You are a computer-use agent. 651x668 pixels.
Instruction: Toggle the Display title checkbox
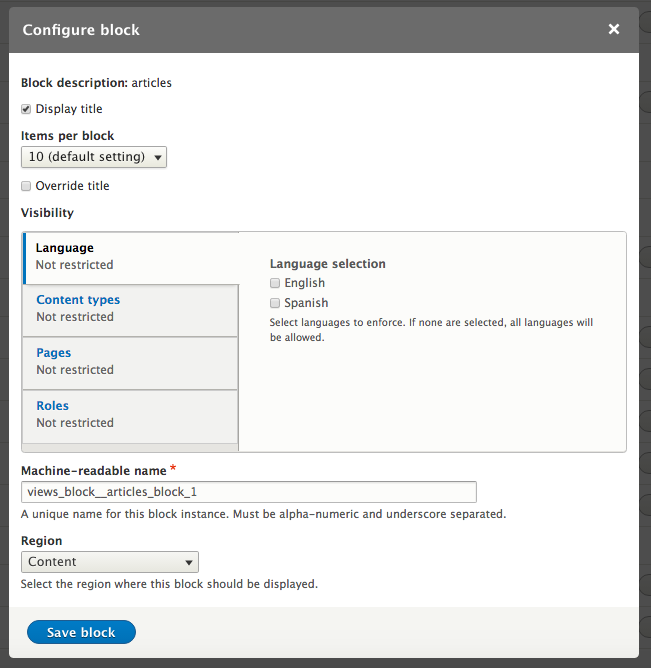tap(26, 109)
